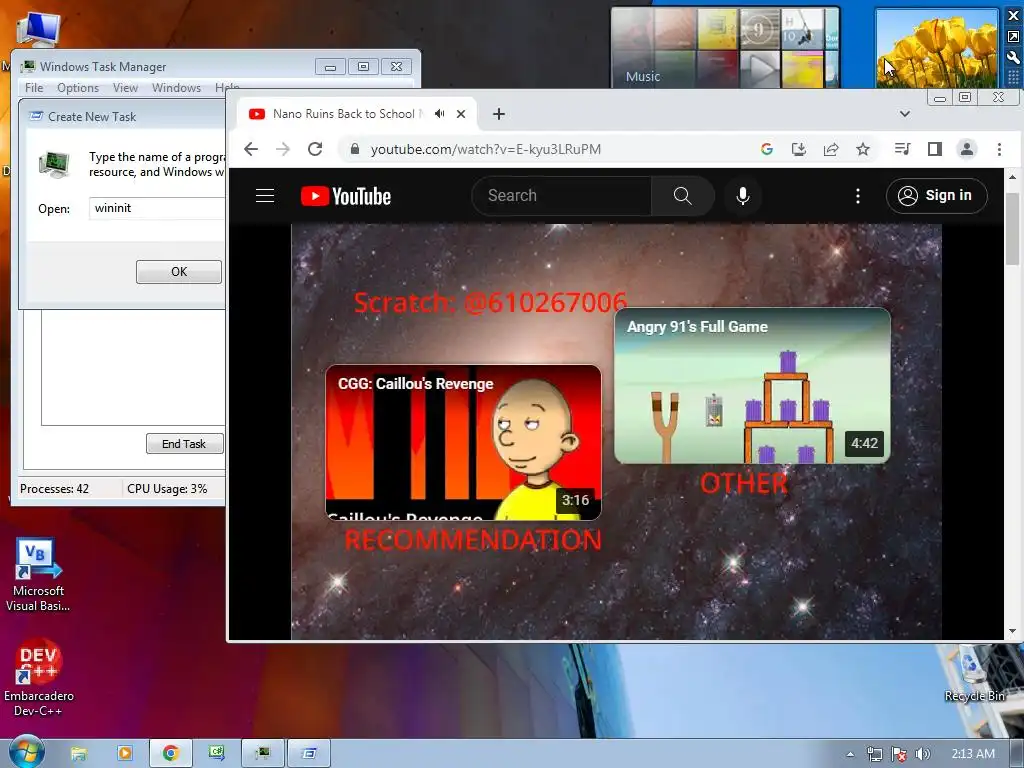Close the slideshow gadget with X
Image resolution: width=1024 pixels, height=768 pixels.
pos(1014,16)
